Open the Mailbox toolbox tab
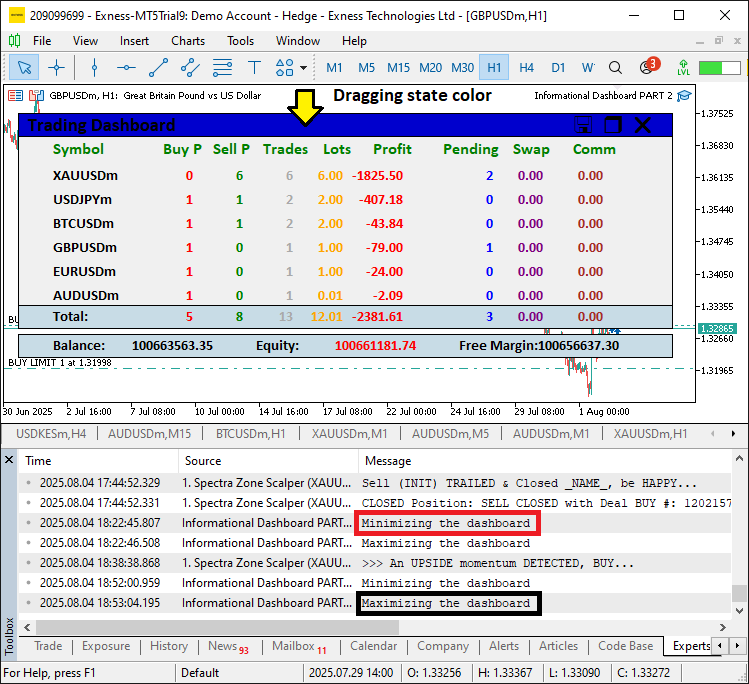This screenshot has width=749, height=684. pos(299,646)
